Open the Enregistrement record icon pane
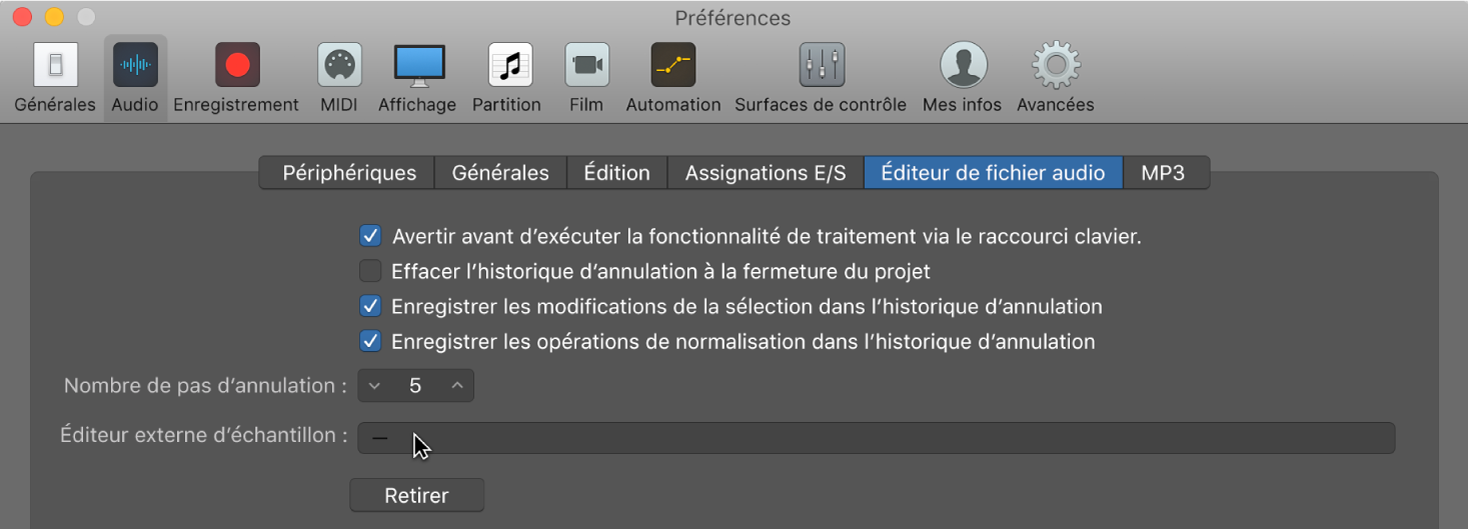 point(237,66)
